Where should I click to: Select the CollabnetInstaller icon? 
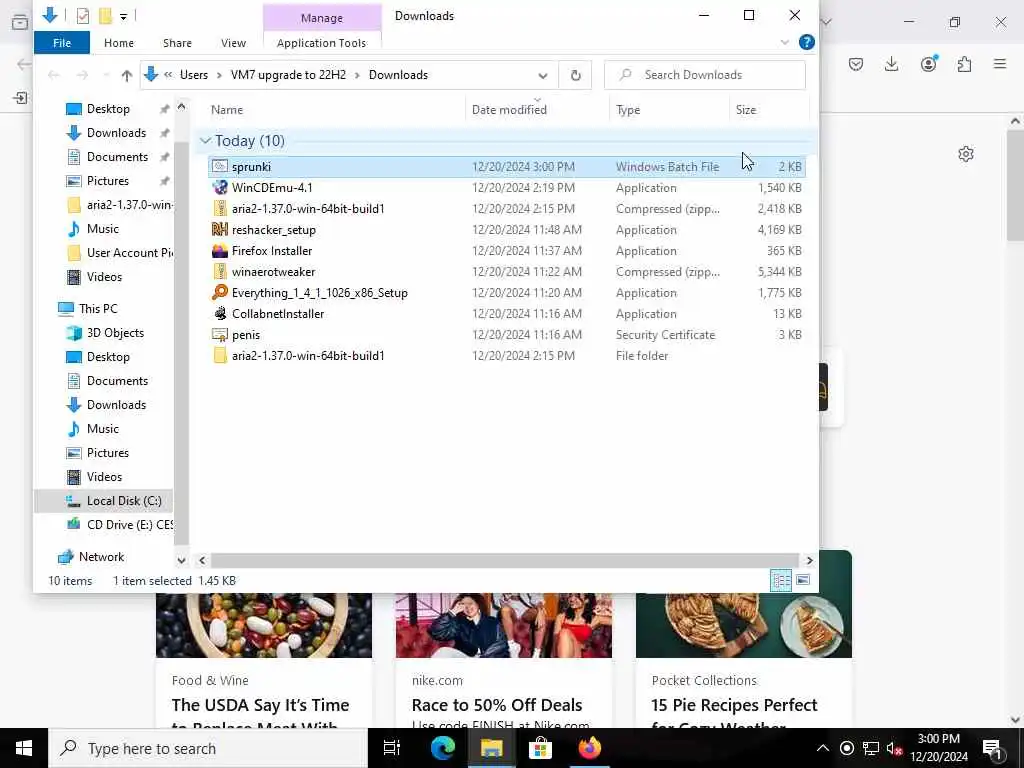(220, 313)
